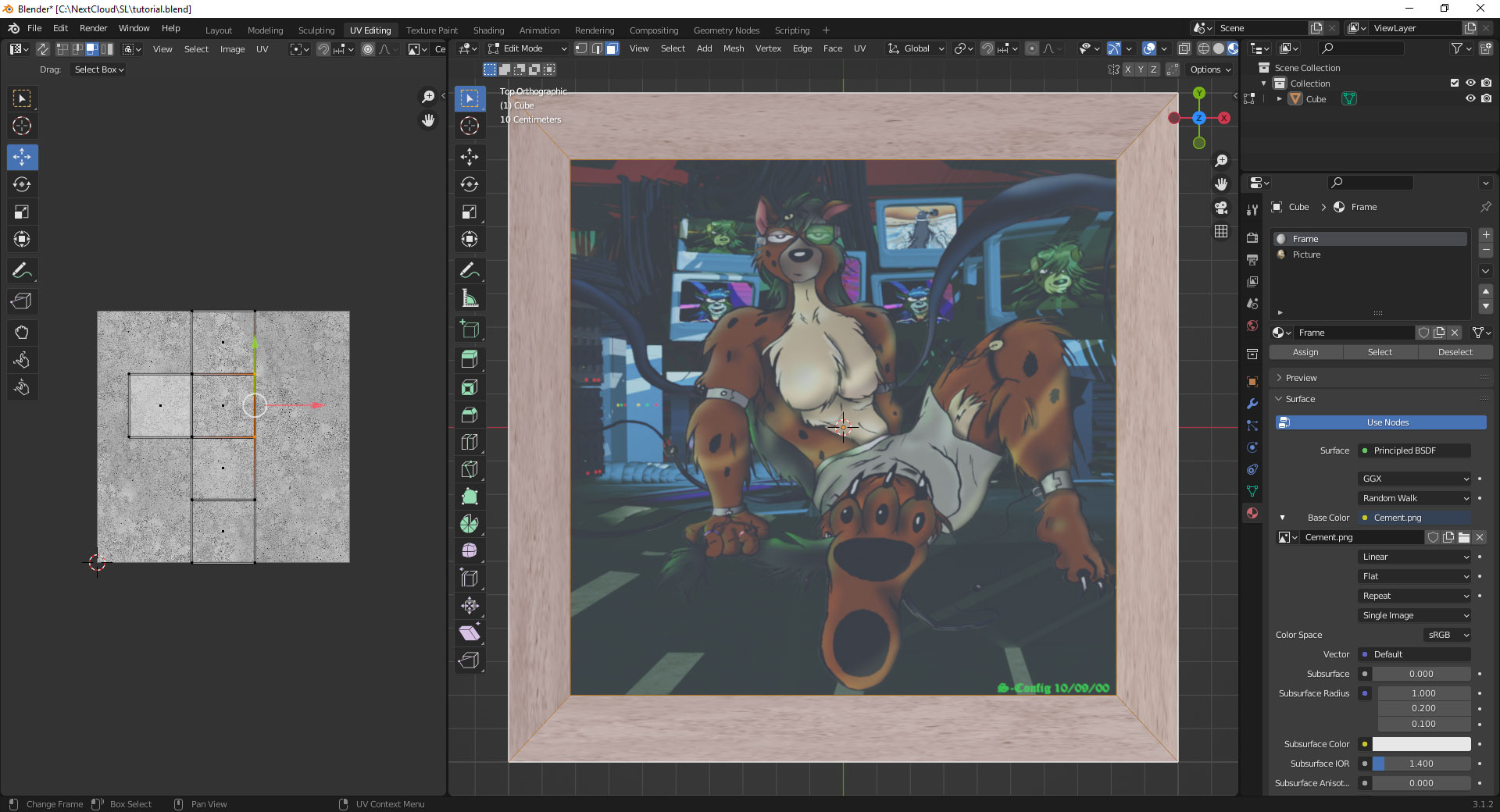The image size is (1500, 812).
Task: Open the Global transform orientation dropdown
Action: point(916,48)
